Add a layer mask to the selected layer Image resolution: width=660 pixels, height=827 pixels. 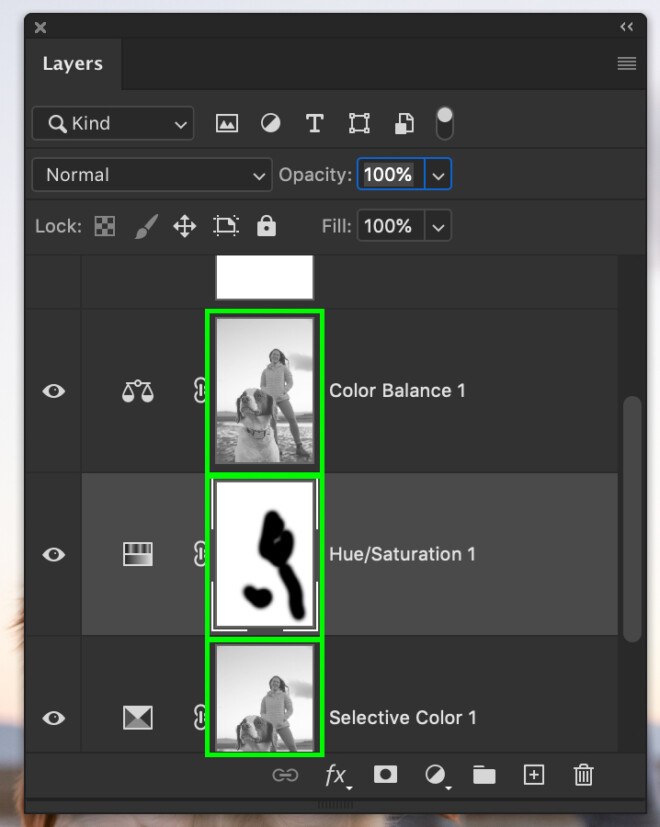[x=385, y=775]
